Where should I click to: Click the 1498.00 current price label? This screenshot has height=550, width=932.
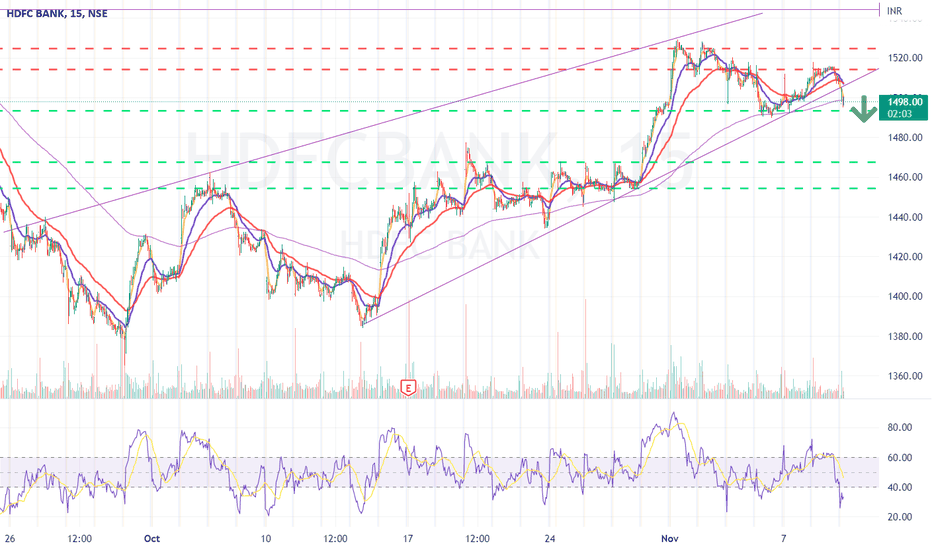point(905,102)
